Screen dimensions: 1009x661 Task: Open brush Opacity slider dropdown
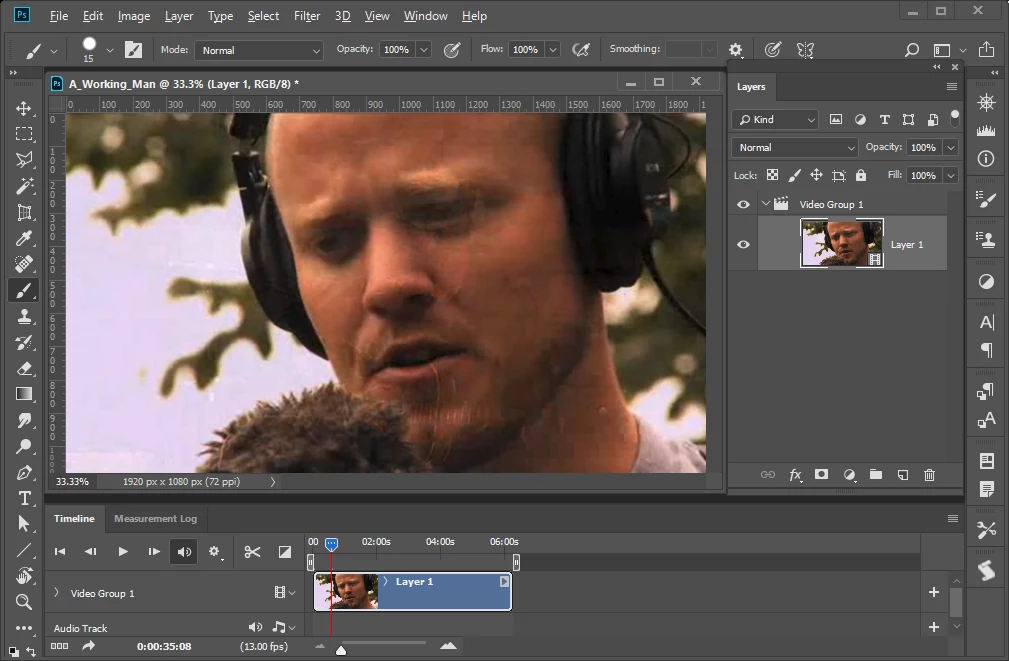coord(424,50)
